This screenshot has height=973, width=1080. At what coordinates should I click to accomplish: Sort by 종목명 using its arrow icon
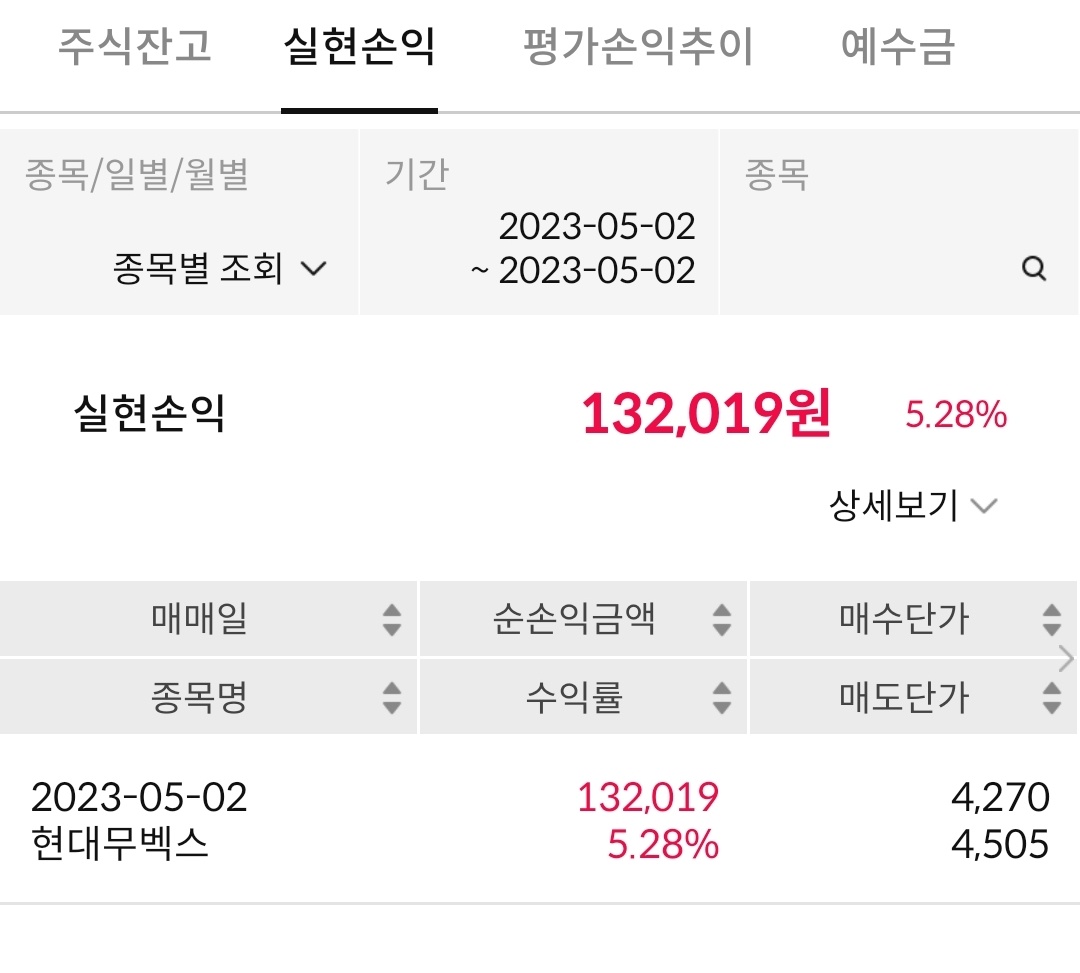pyautogui.click(x=392, y=698)
